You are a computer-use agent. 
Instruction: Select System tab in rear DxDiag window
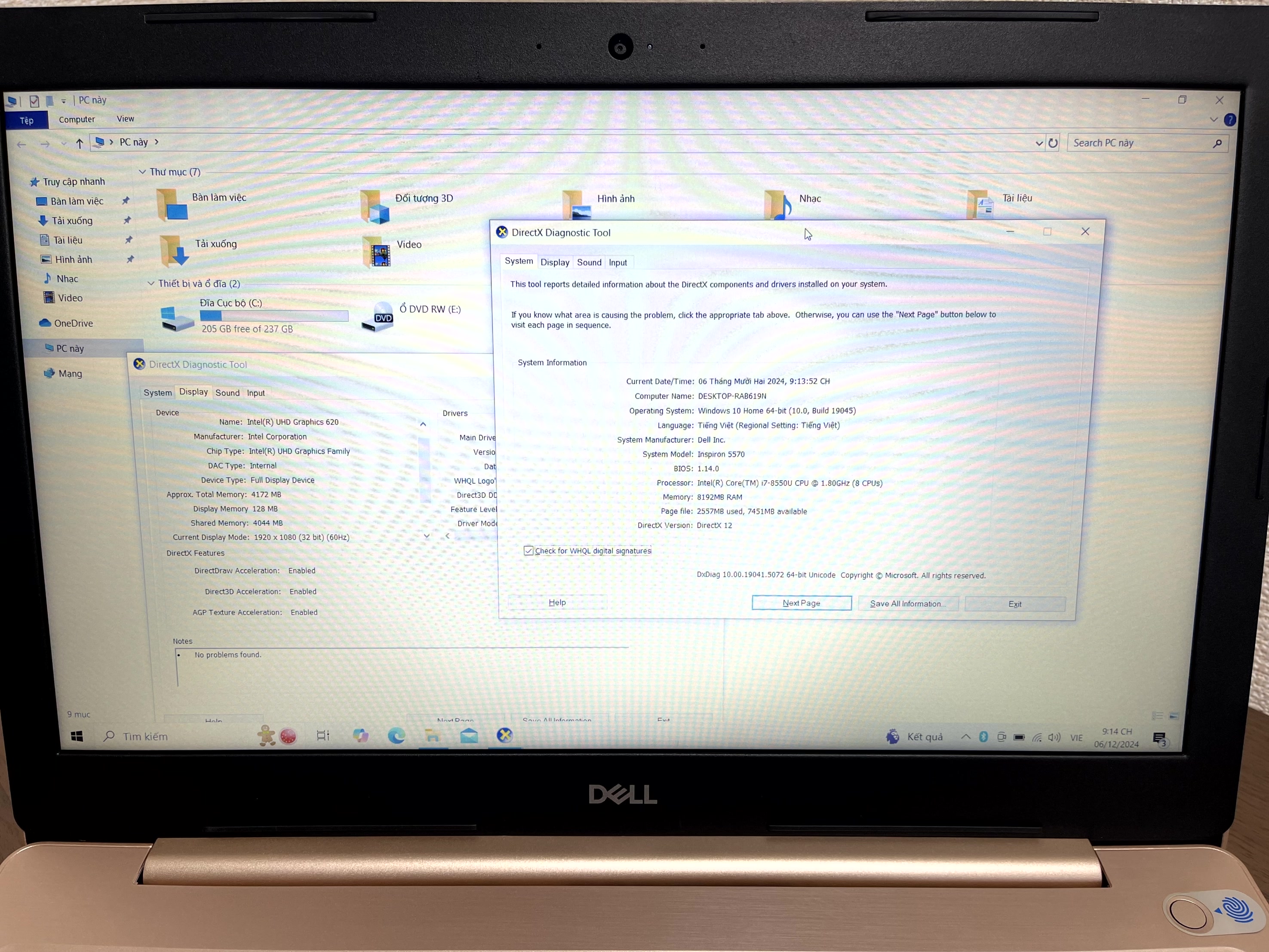158,393
